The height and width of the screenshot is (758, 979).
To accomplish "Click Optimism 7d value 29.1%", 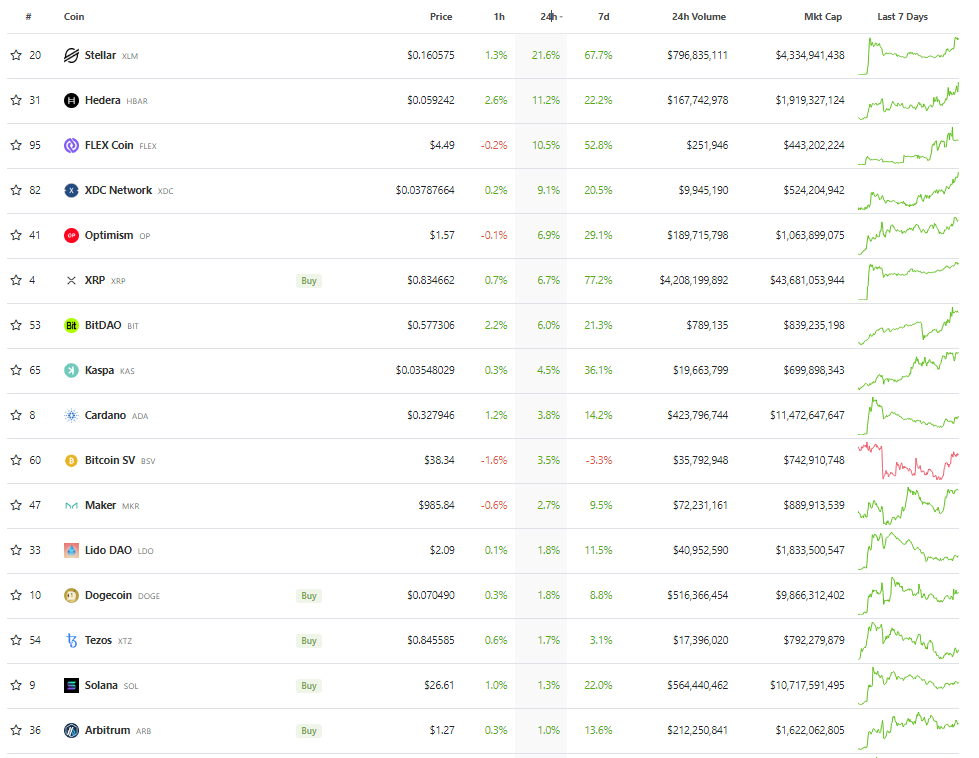I will click(598, 235).
